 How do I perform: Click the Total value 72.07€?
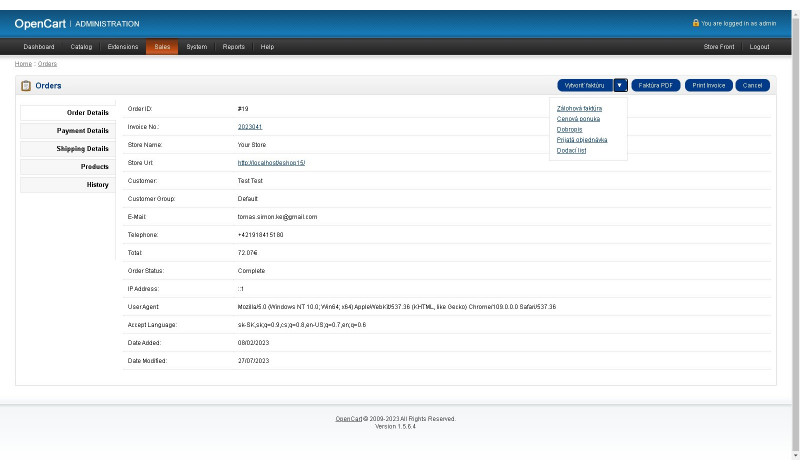(x=247, y=253)
